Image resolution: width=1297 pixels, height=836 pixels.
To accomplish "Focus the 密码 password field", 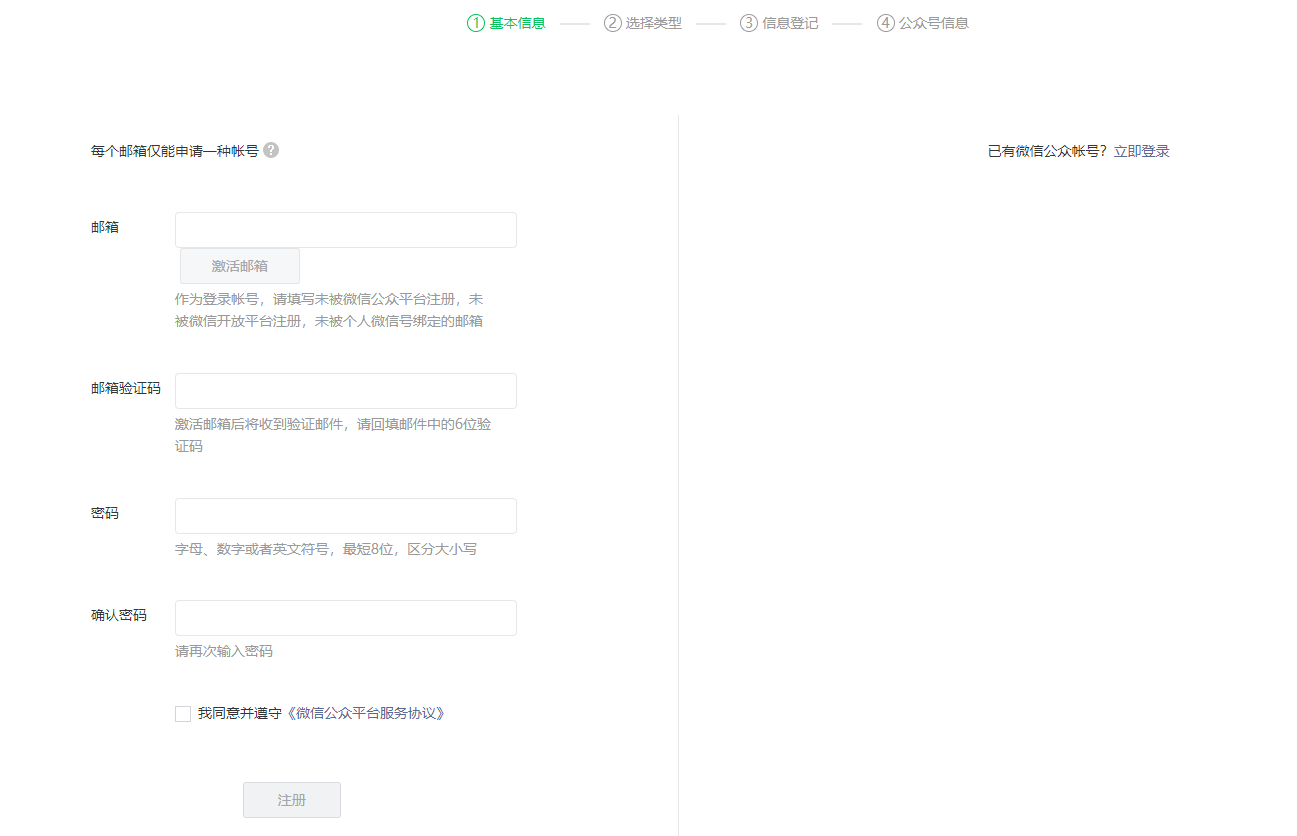I will tap(346, 516).
